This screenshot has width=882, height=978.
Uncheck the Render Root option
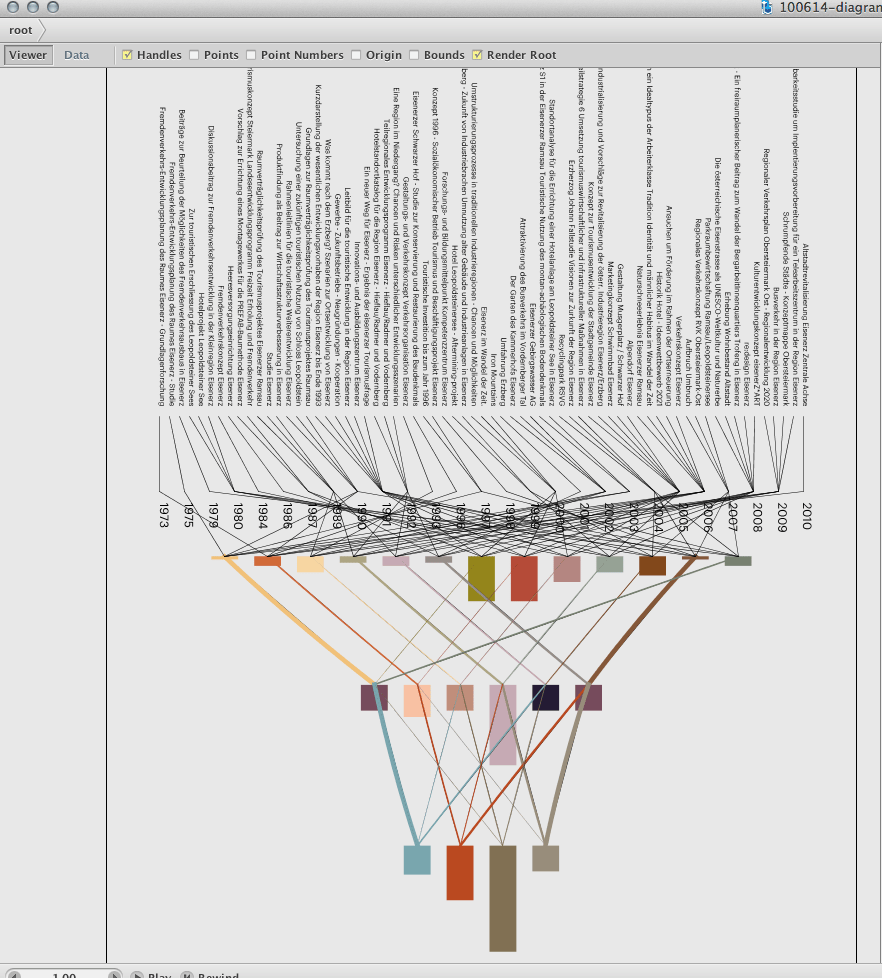coord(477,55)
